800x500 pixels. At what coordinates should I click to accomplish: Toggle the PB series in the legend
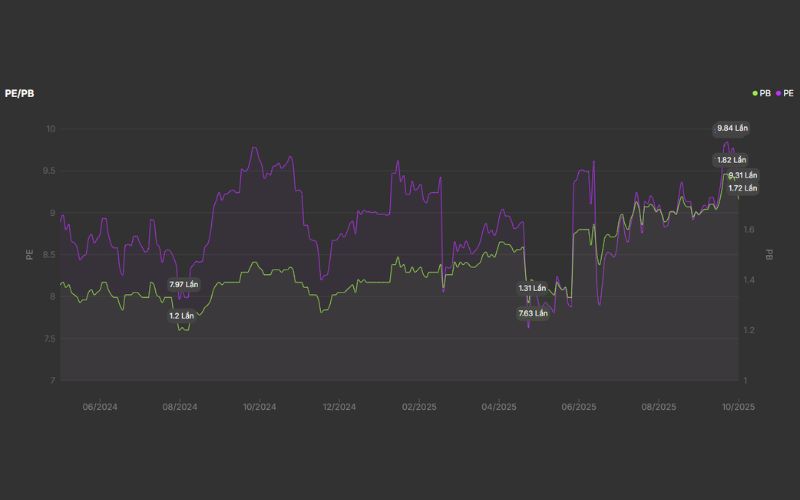tap(765, 93)
